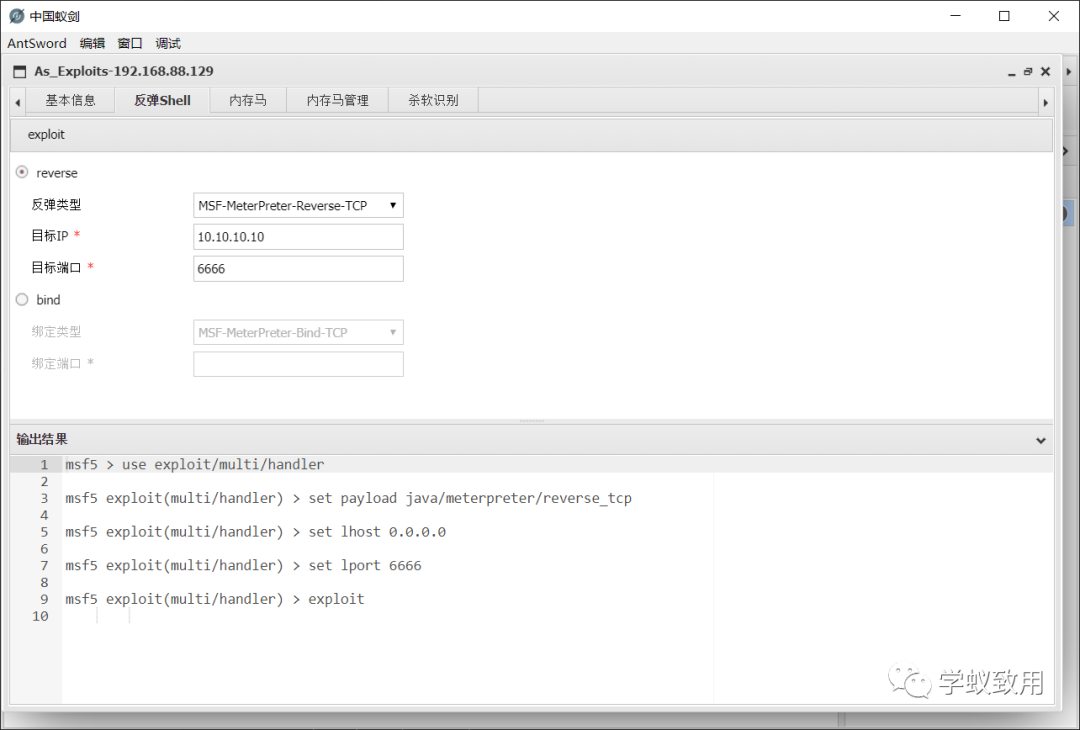Close the As_Exploits inner panel
This screenshot has width=1080, height=730.
(x=1045, y=72)
